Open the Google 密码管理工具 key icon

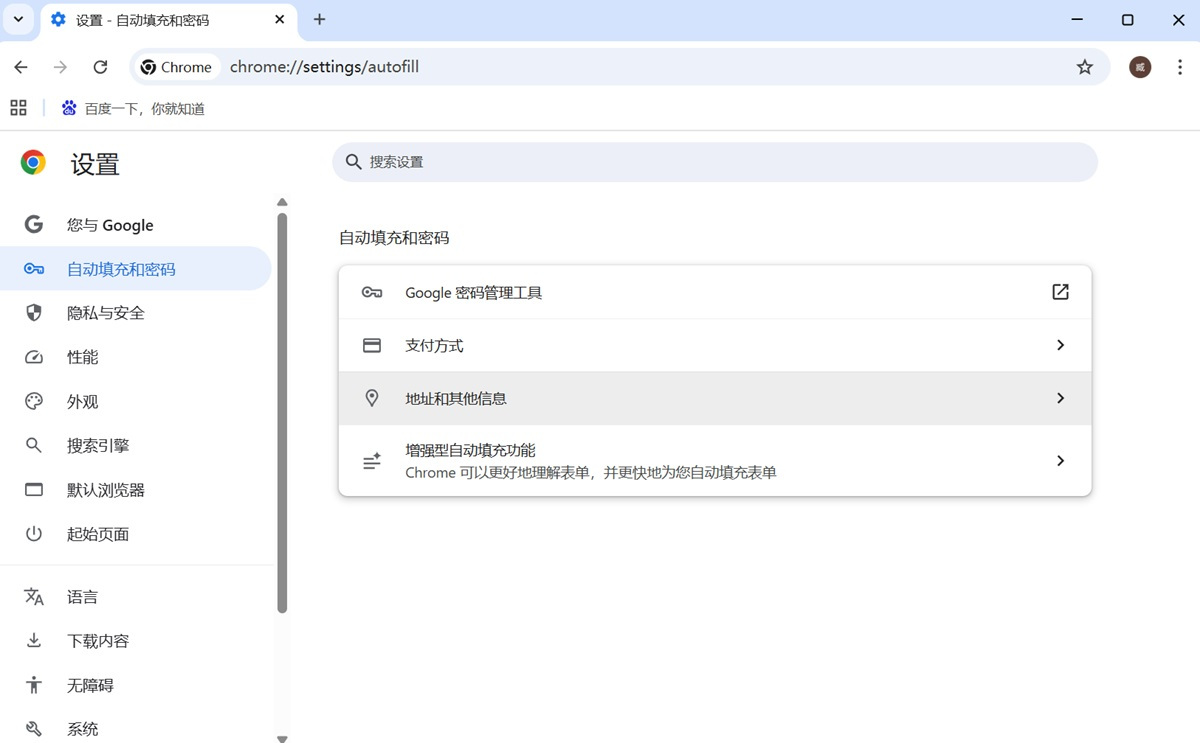(371, 292)
